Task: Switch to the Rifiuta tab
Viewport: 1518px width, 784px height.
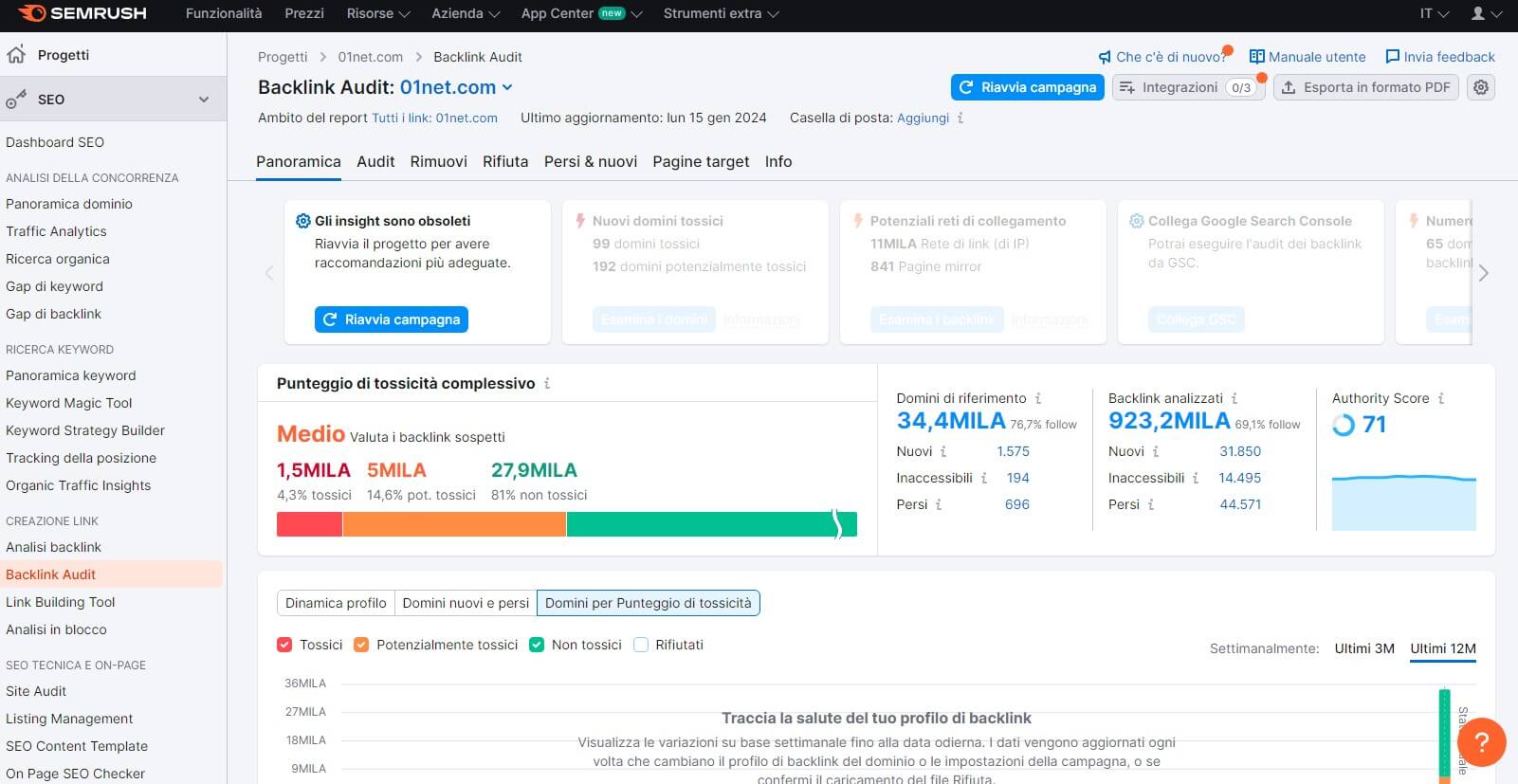Action: point(505,161)
